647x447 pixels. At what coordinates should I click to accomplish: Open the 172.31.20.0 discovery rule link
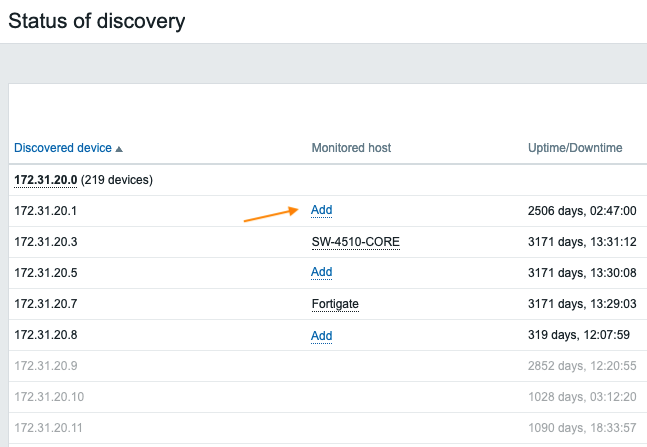pyautogui.click(x=45, y=180)
